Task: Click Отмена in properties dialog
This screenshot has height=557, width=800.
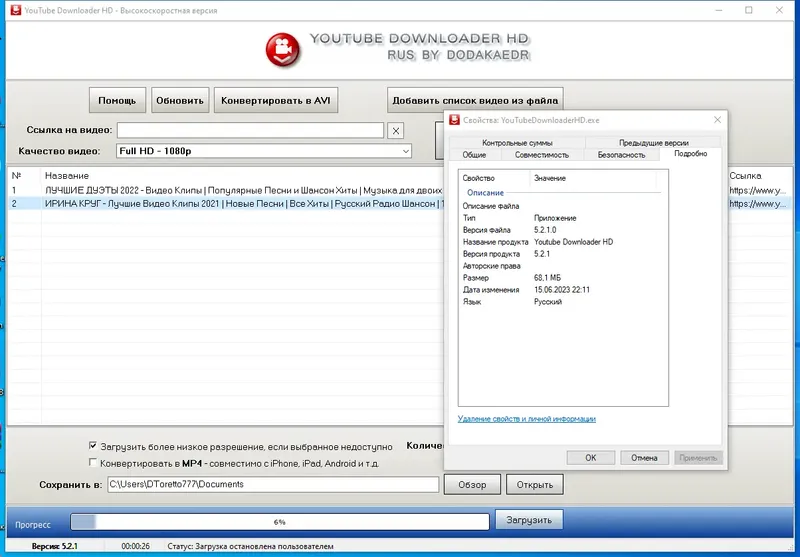Action: [644, 458]
